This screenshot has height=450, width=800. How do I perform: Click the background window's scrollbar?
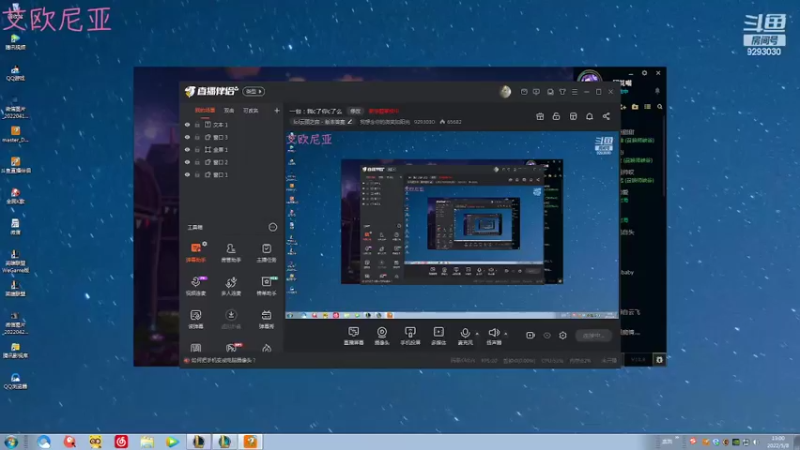[x=664, y=156]
